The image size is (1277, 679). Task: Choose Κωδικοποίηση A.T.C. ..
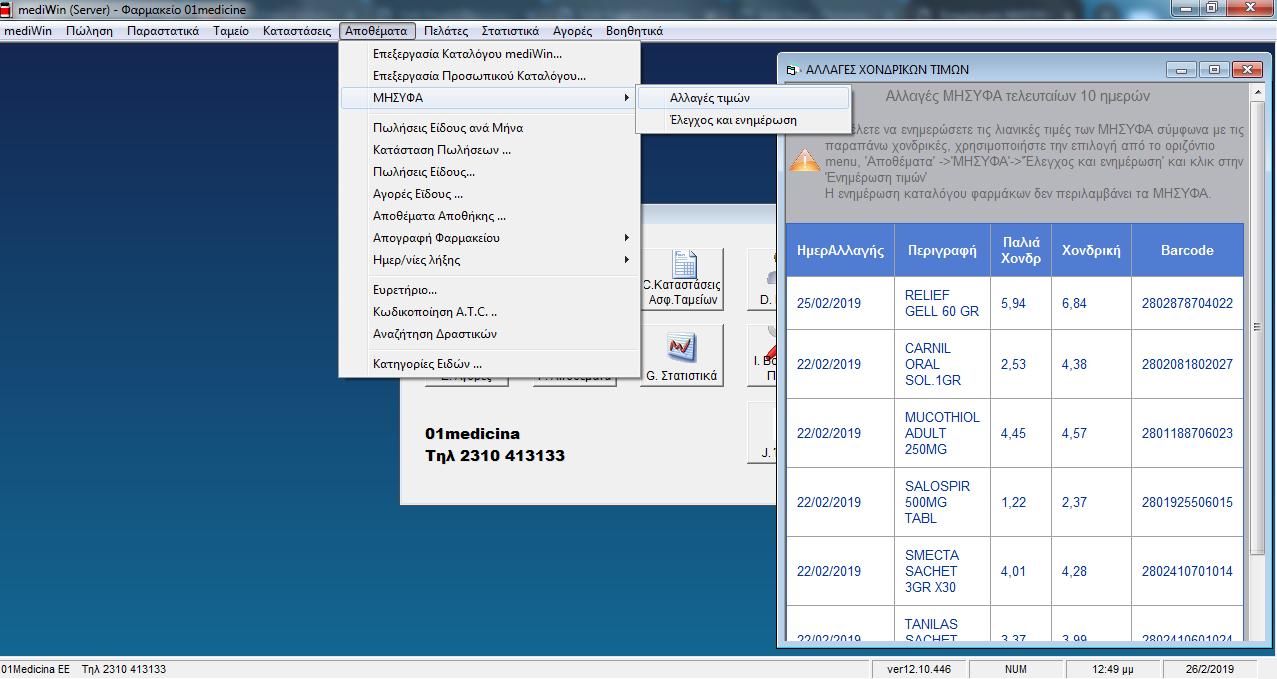pos(490,312)
